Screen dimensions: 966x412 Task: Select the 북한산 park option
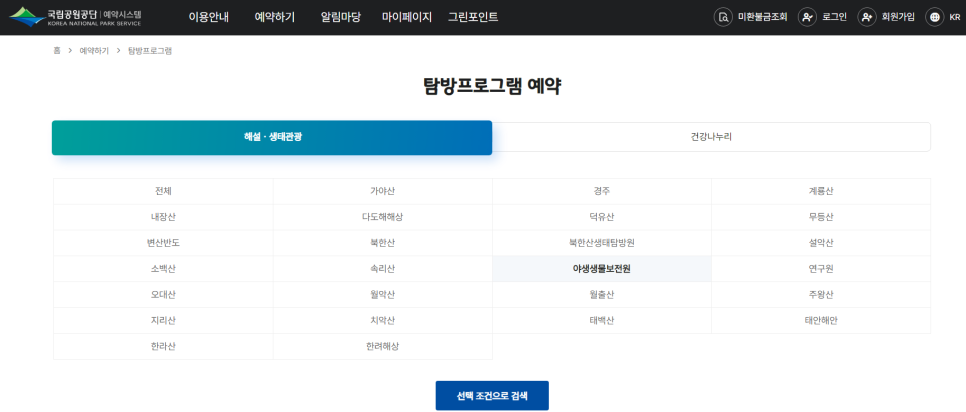tap(383, 243)
